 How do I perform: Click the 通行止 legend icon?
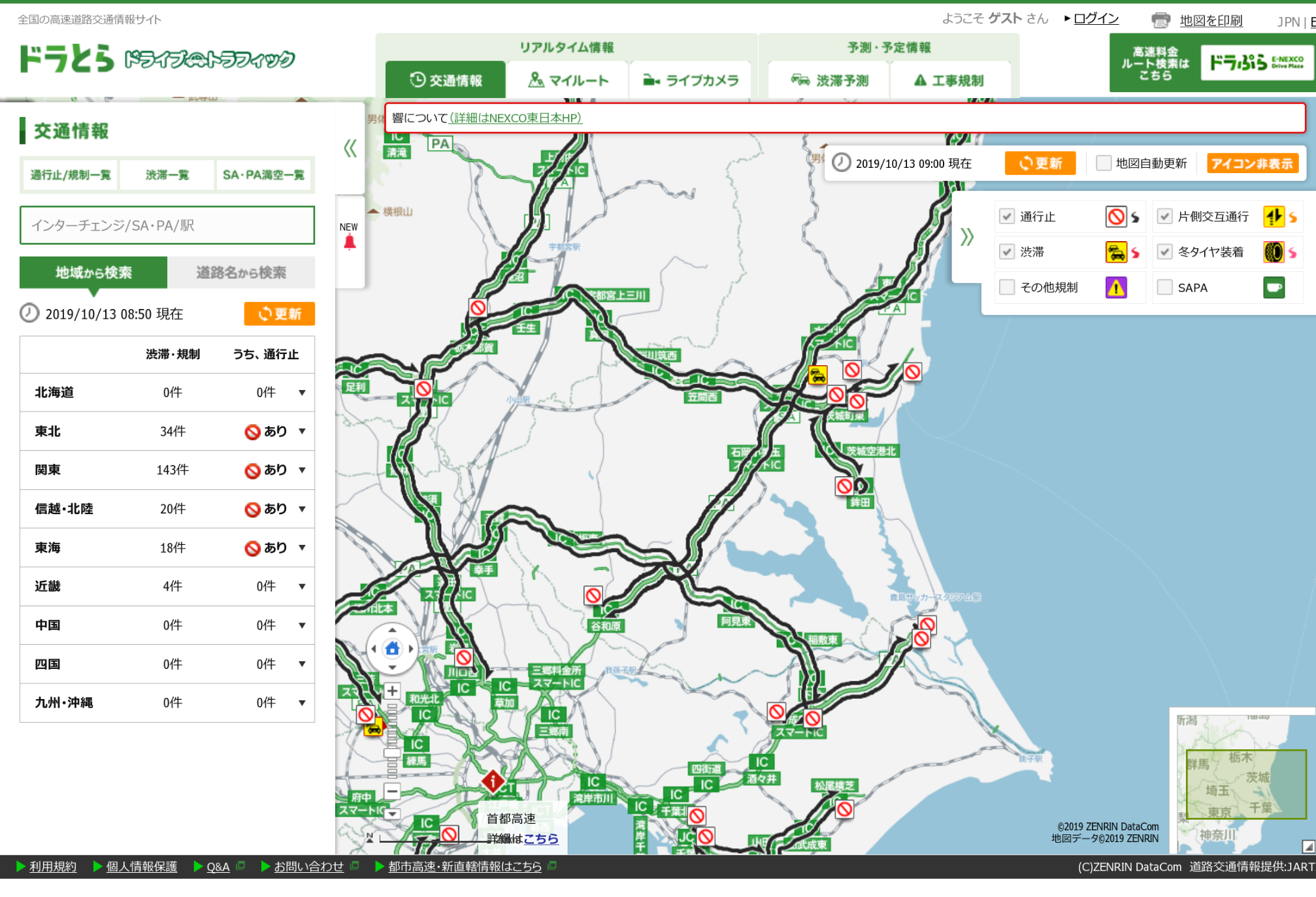point(1116,217)
